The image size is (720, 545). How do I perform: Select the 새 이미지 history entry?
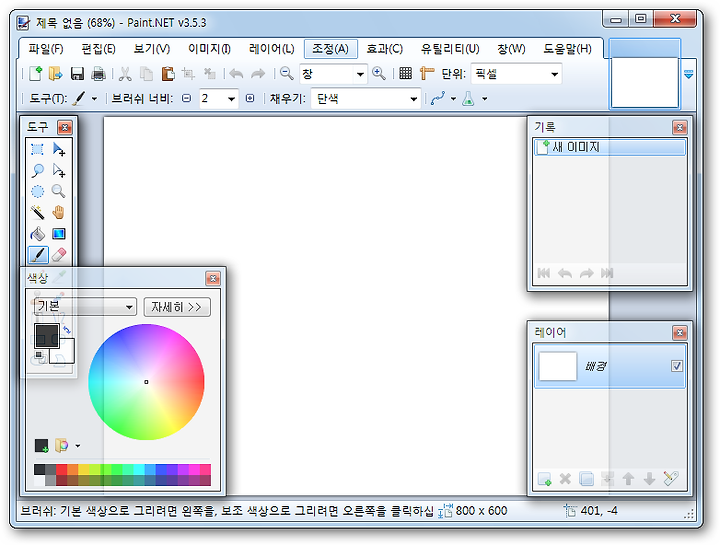pyautogui.click(x=610, y=147)
